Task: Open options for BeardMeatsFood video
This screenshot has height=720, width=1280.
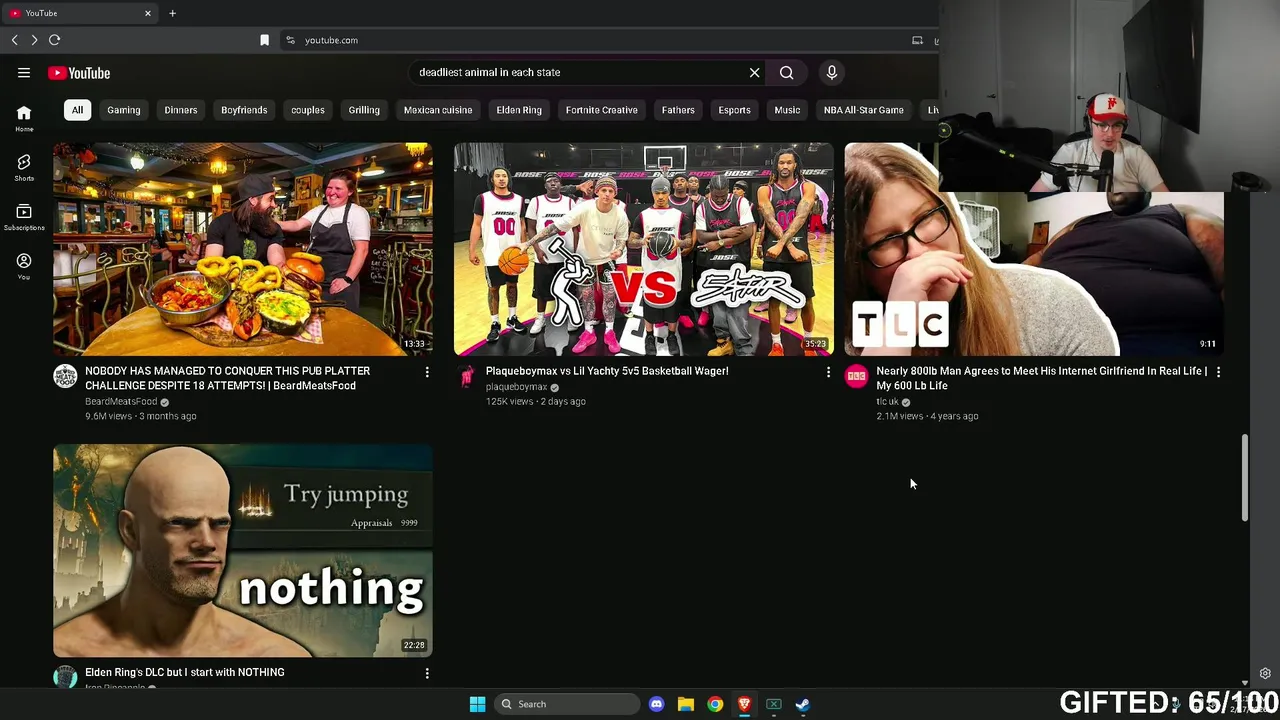Action: coord(427,372)
